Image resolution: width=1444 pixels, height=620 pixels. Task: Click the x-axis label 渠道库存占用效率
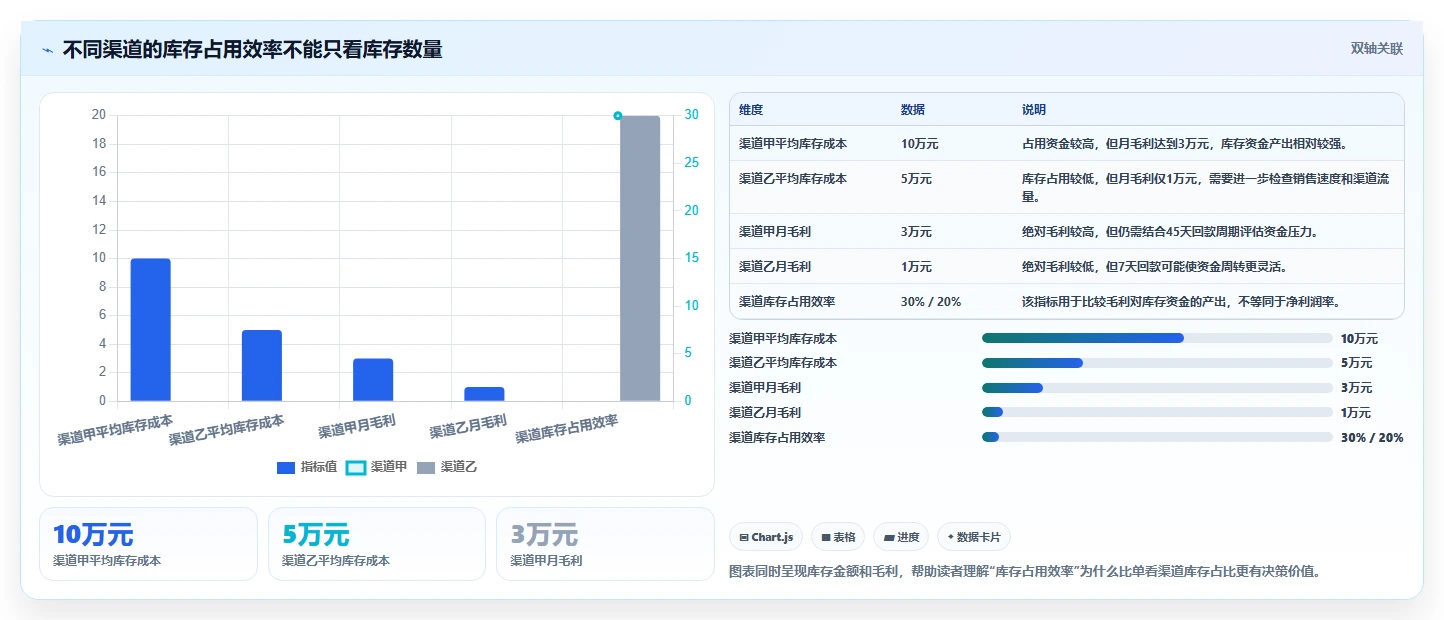567,429
